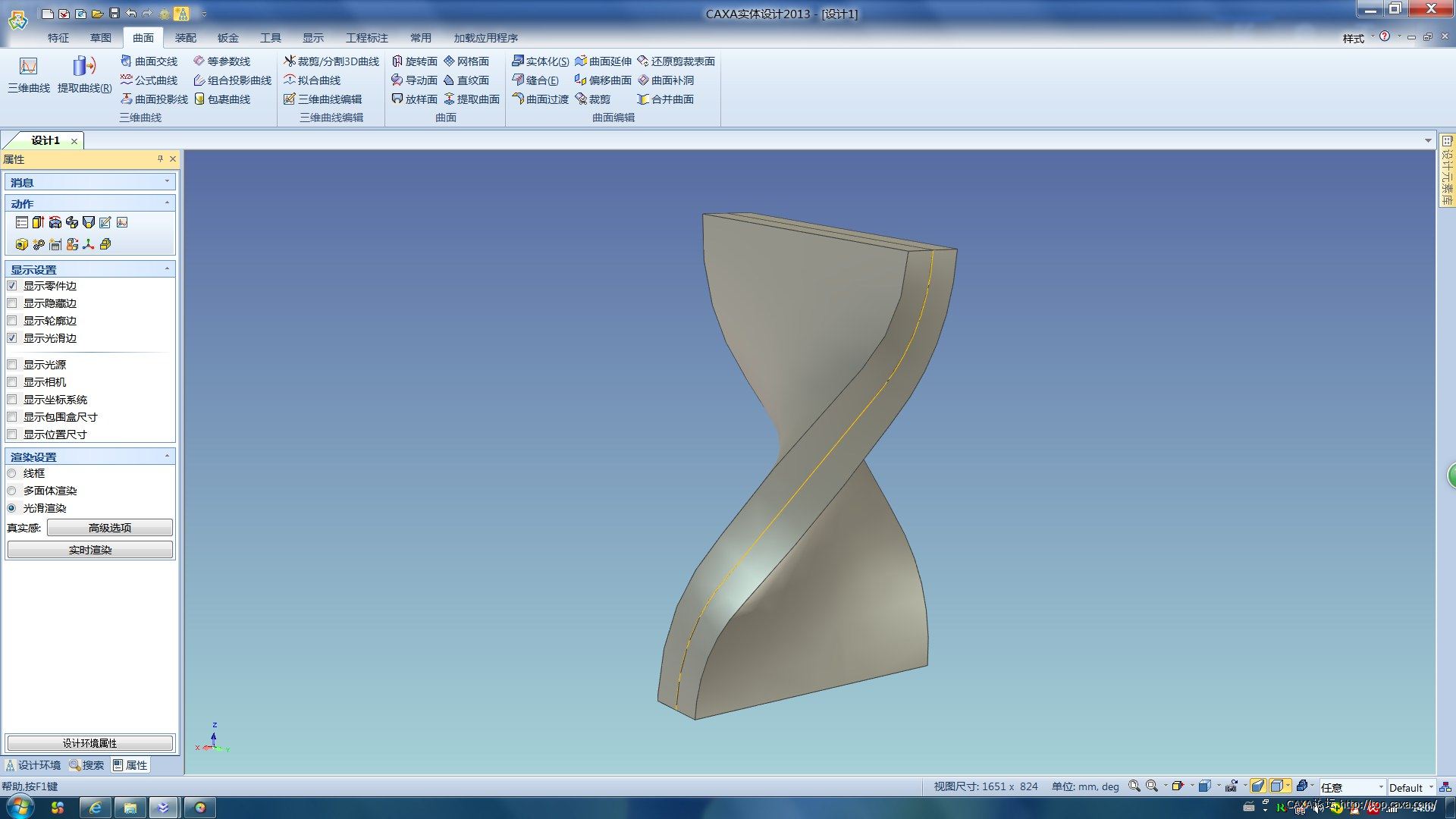Create a 直纹面 ruled surface

(466, 80)
